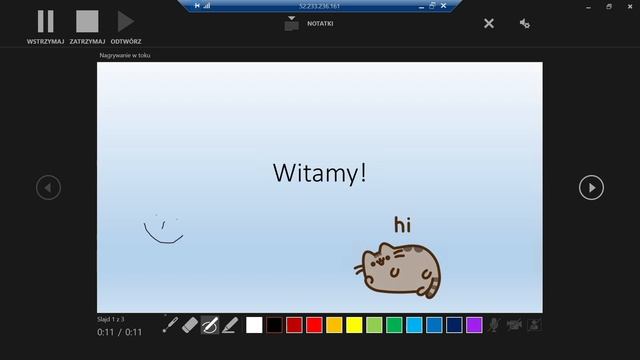Open recording settings icon at top right
Viewport: 640px width, 360px height.
coord(524,24)
